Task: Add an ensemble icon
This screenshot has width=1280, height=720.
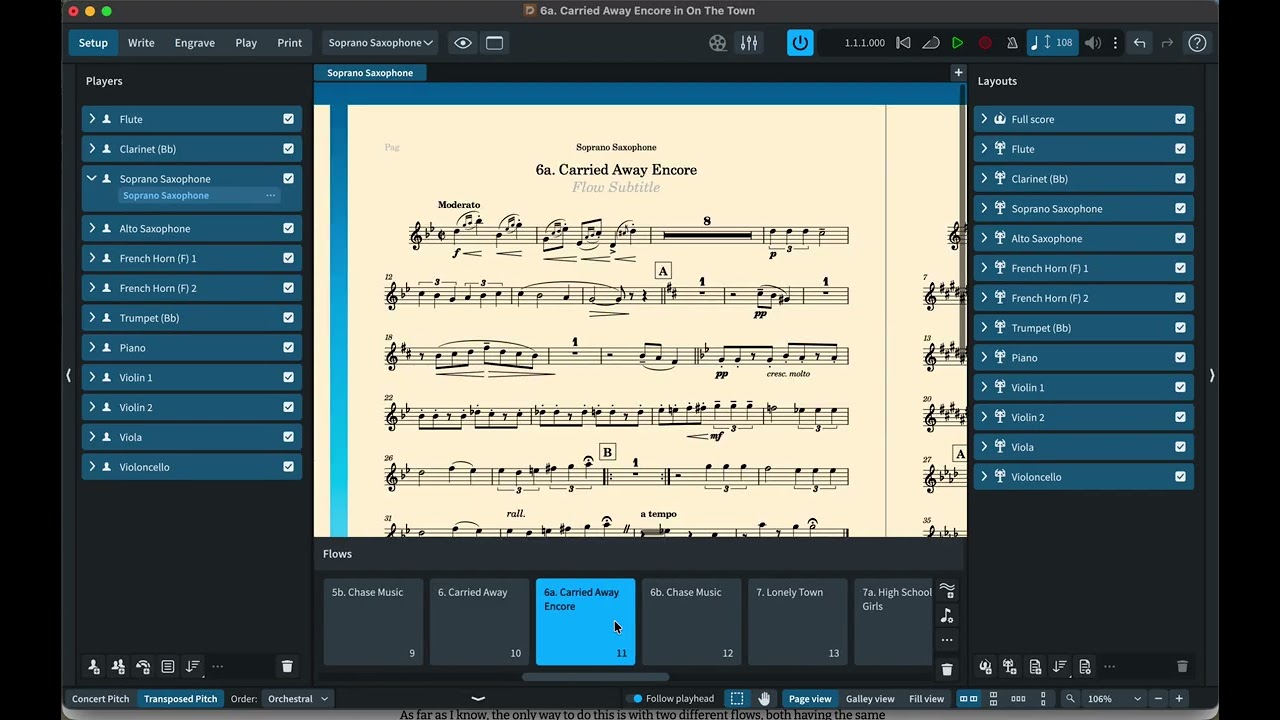Action: 143,667
